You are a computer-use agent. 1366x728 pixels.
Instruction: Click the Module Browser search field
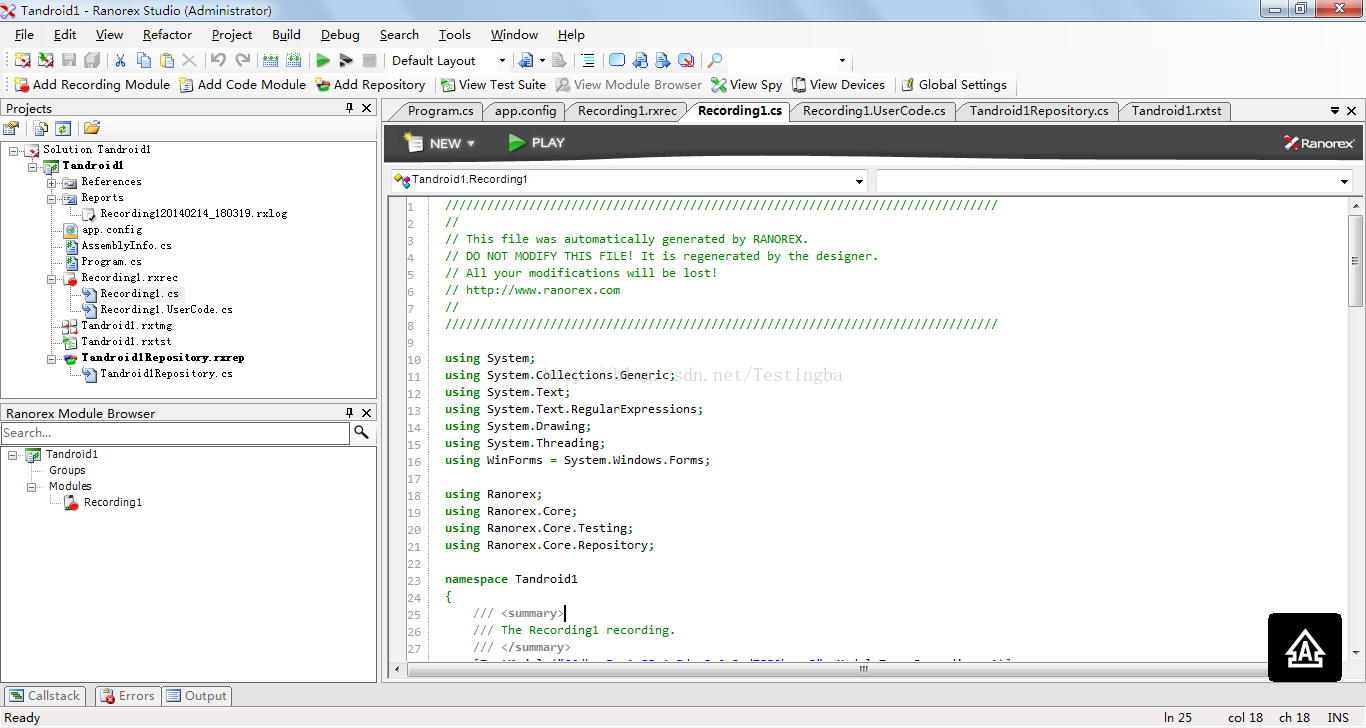coord(175,433)
